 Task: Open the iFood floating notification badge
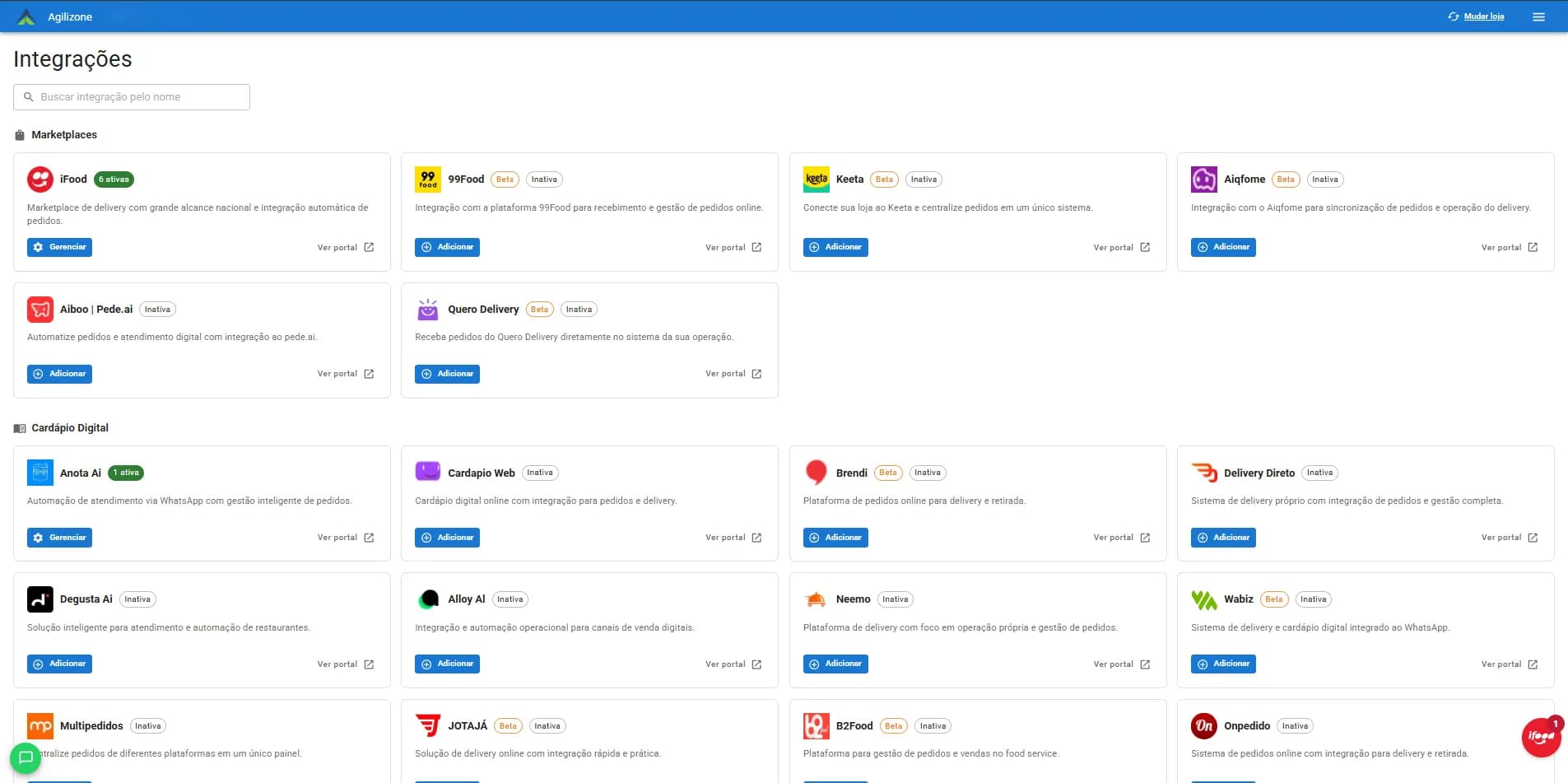(1541, 736)
